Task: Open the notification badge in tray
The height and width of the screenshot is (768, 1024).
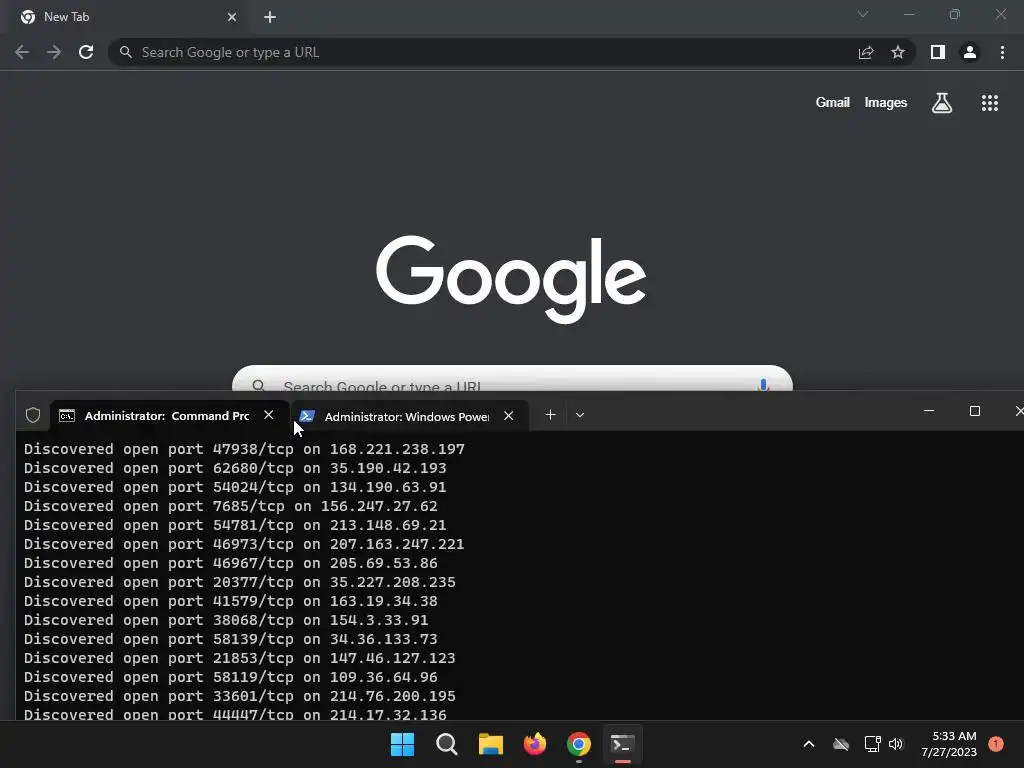Action: tap(995, 744)
